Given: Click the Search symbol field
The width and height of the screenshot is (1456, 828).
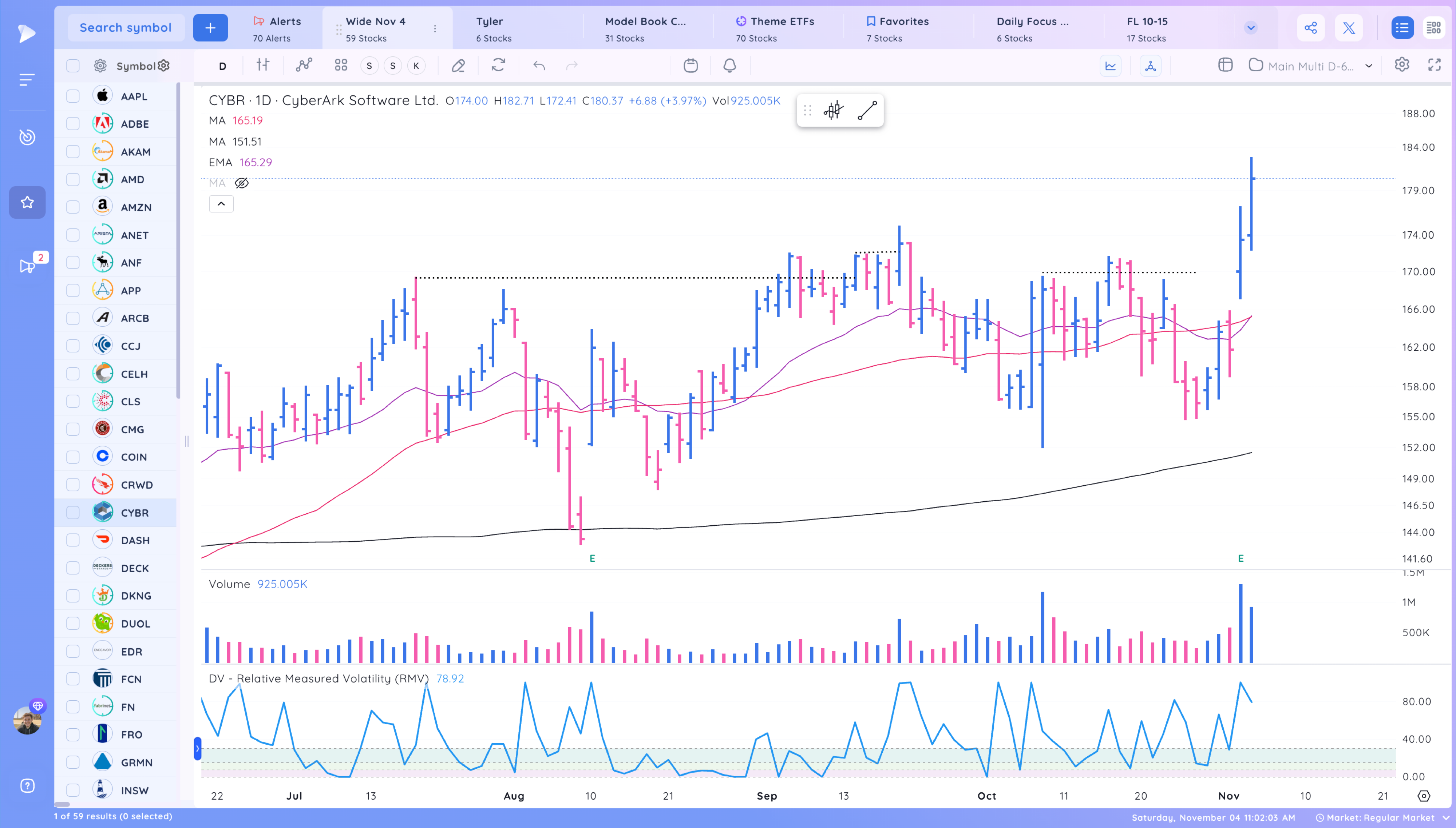Looking at the screenshot, I should (x=126, y=28).
